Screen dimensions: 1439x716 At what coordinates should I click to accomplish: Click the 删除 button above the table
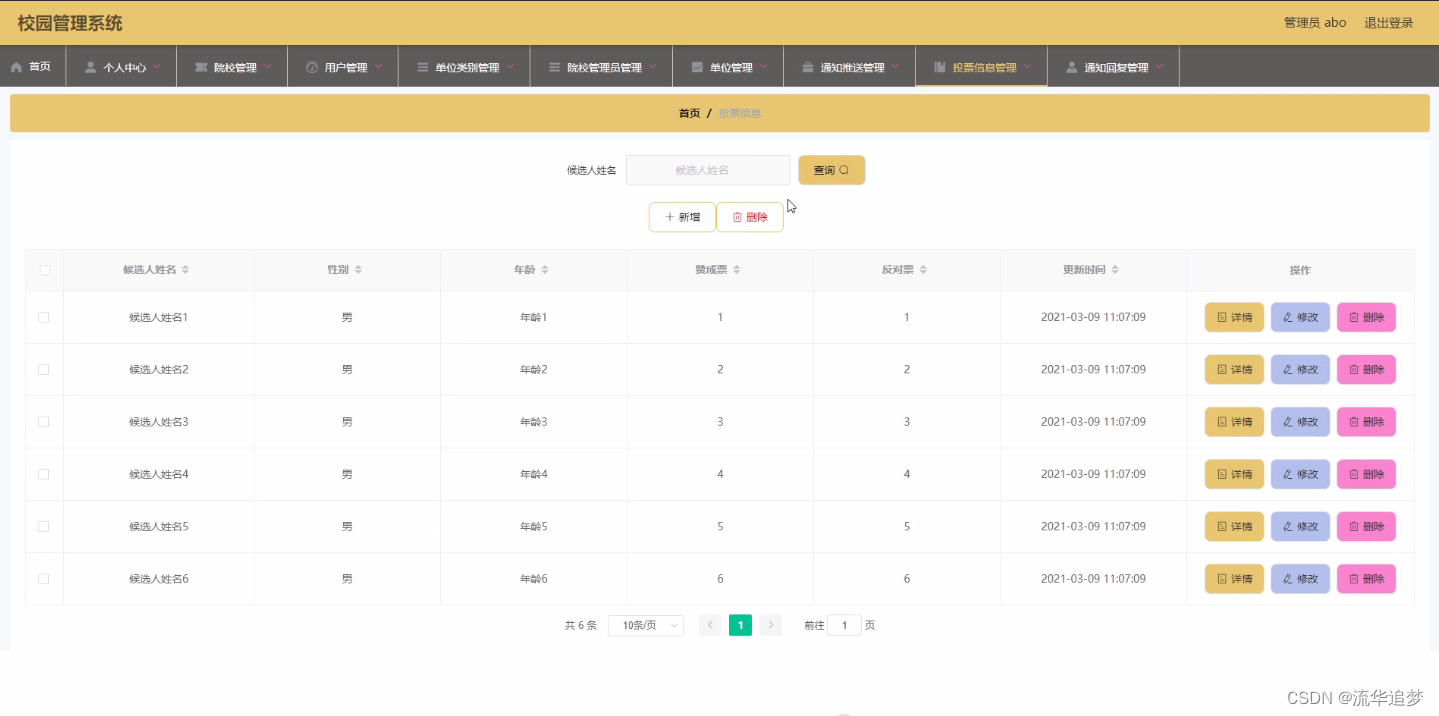click(750, 217)
